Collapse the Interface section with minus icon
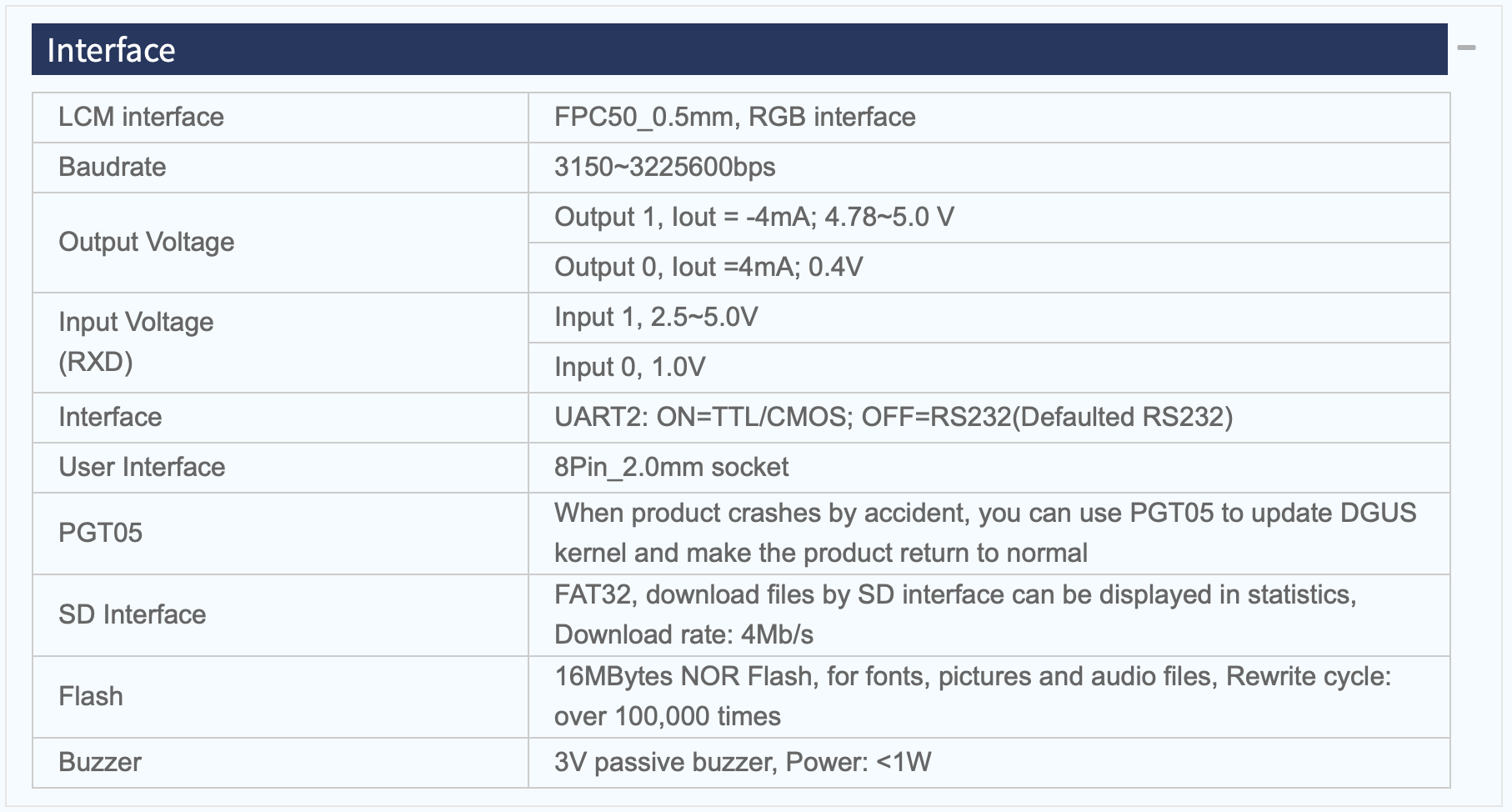This screenshot has height=812, width=1512. [x=1466, y=48]
